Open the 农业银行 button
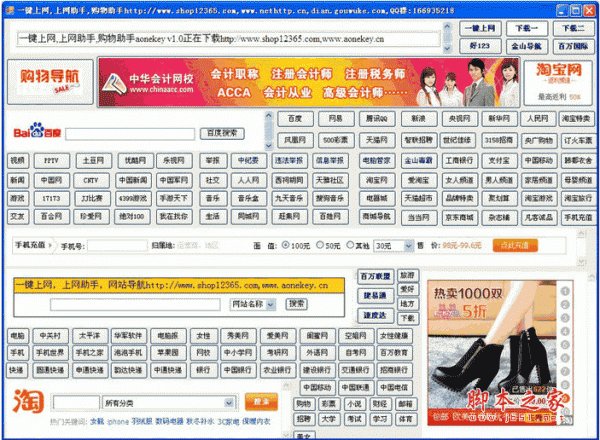 tap(277, 370)
